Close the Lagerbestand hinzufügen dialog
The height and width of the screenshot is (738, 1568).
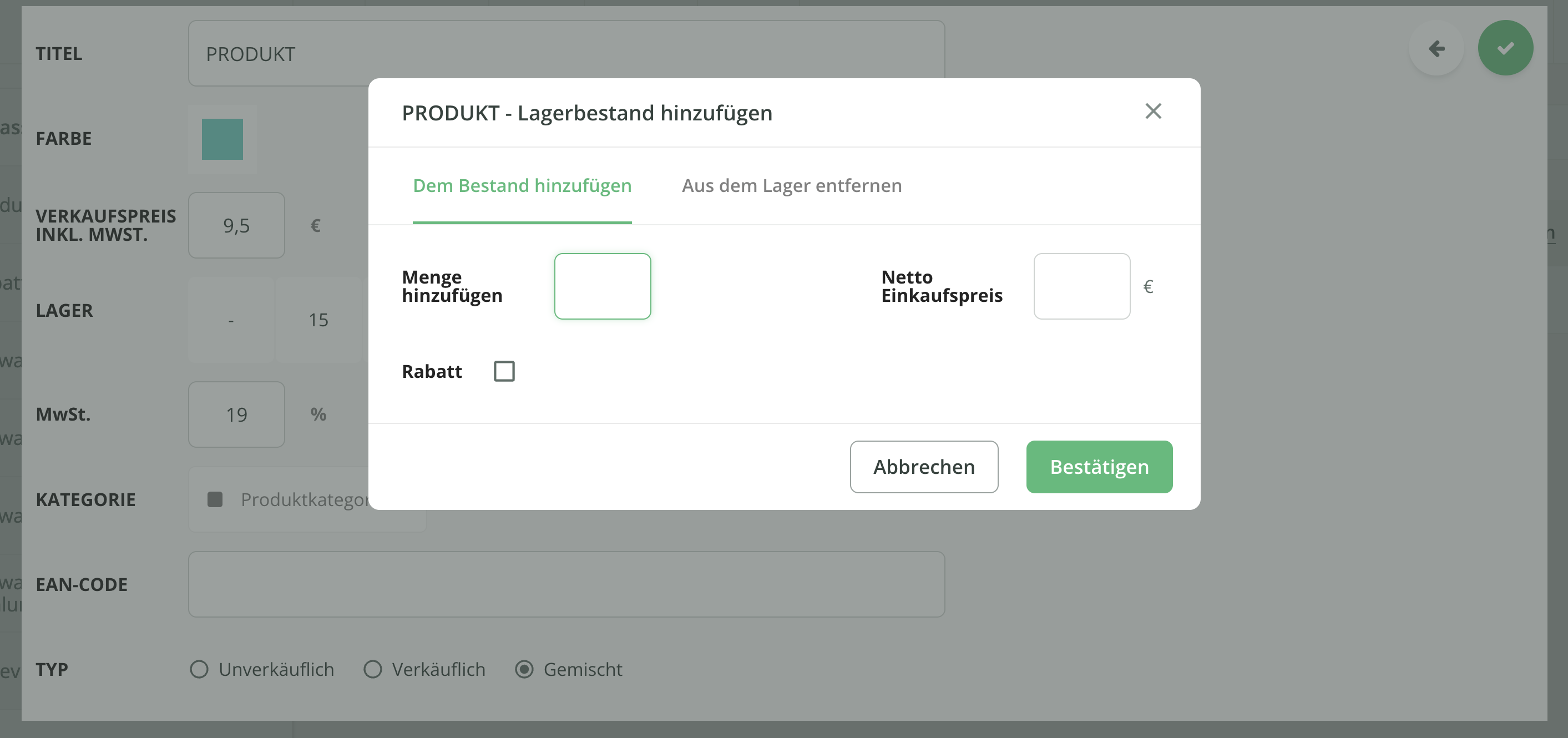pyautogui.click(x=1153, y=112)
